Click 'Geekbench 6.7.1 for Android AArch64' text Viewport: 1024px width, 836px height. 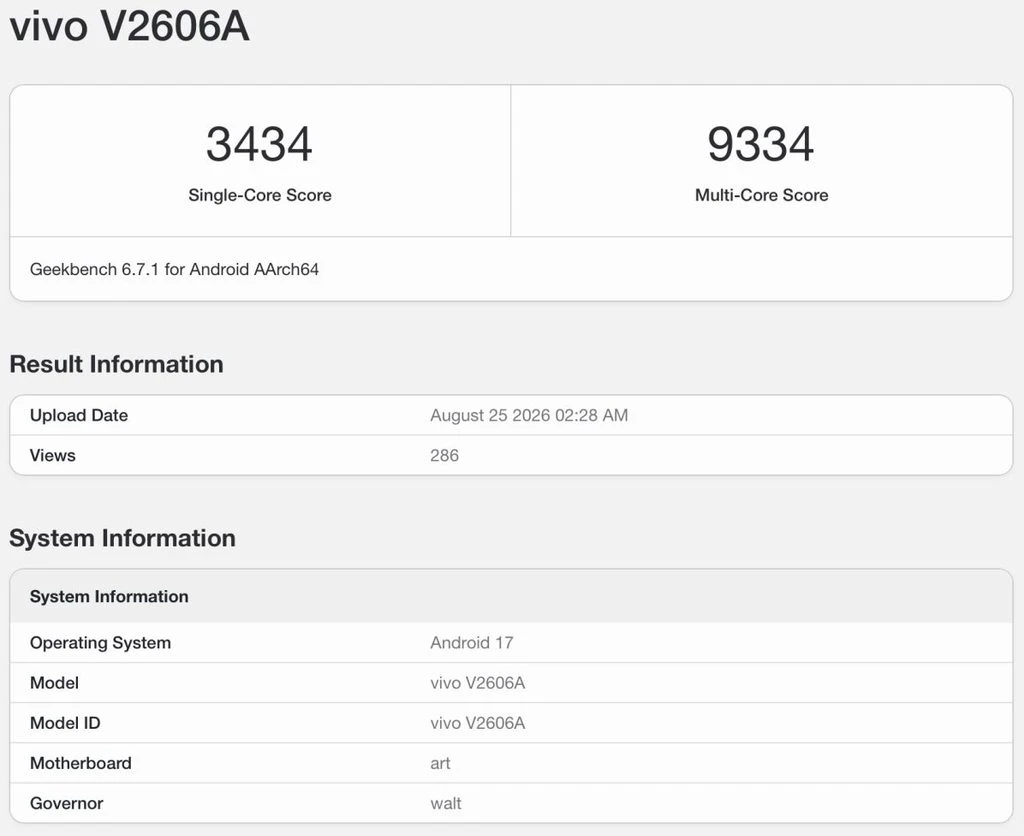pyautogui.click(x=174, y=269)
